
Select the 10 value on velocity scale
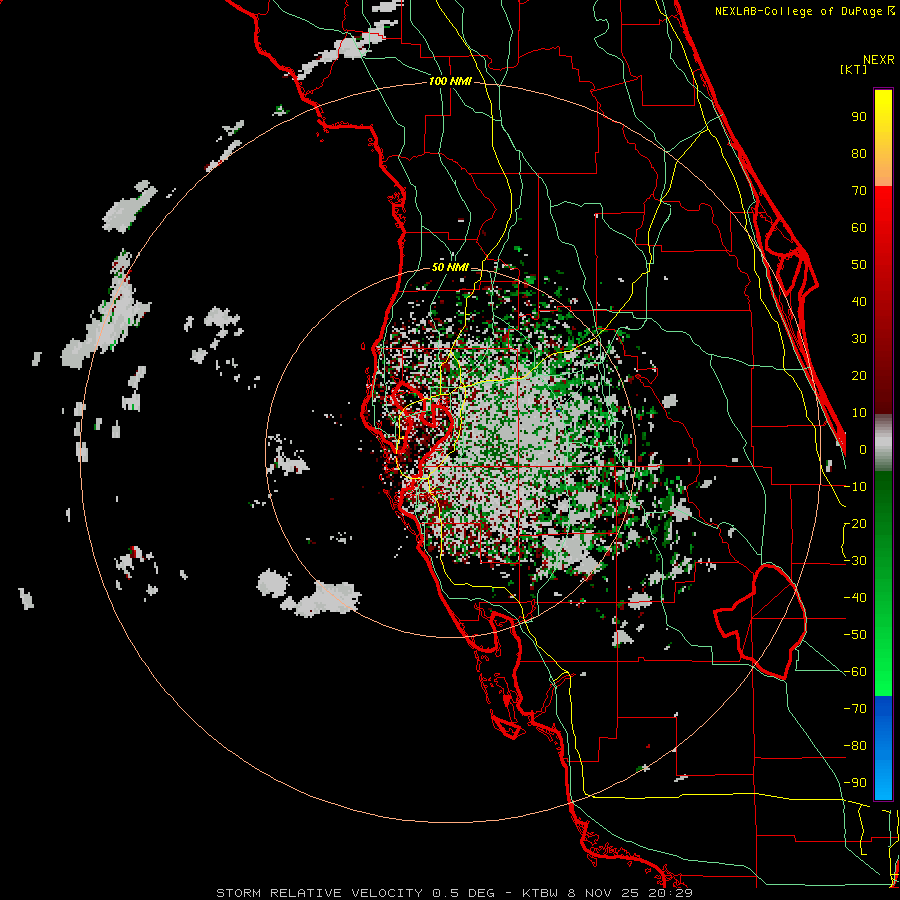(x=859, y=413)
